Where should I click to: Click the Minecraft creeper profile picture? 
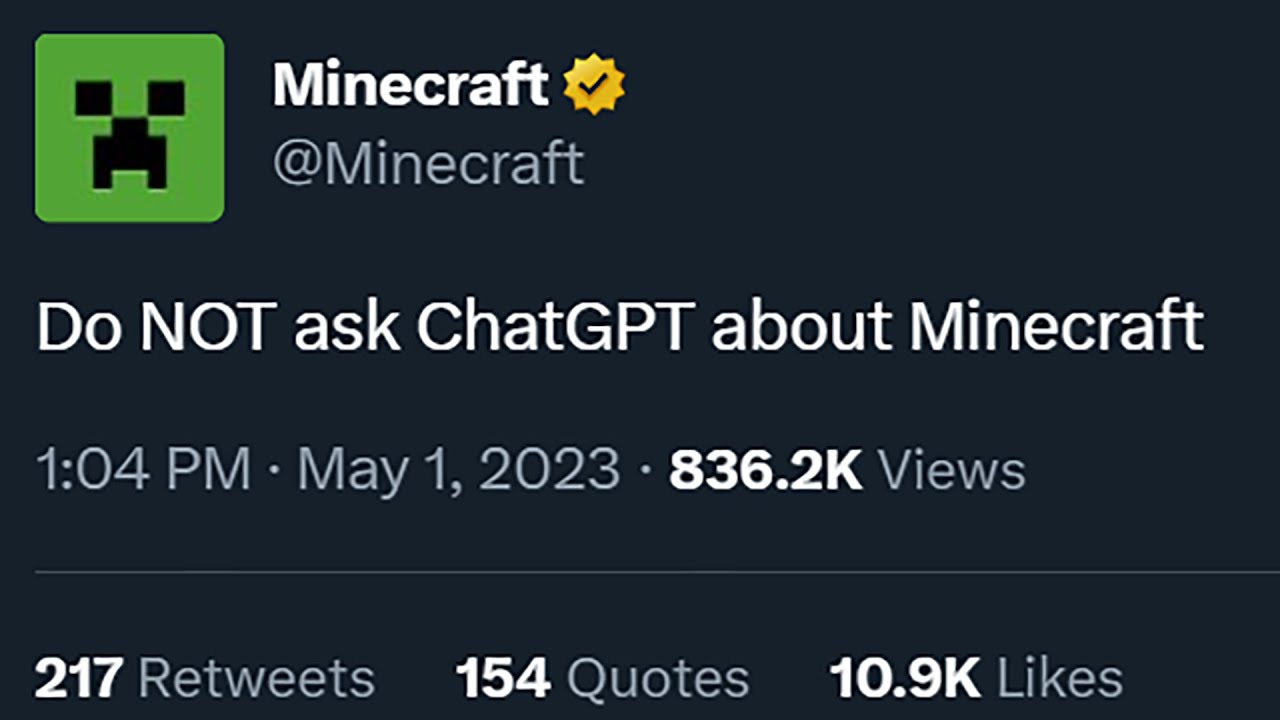129,126
